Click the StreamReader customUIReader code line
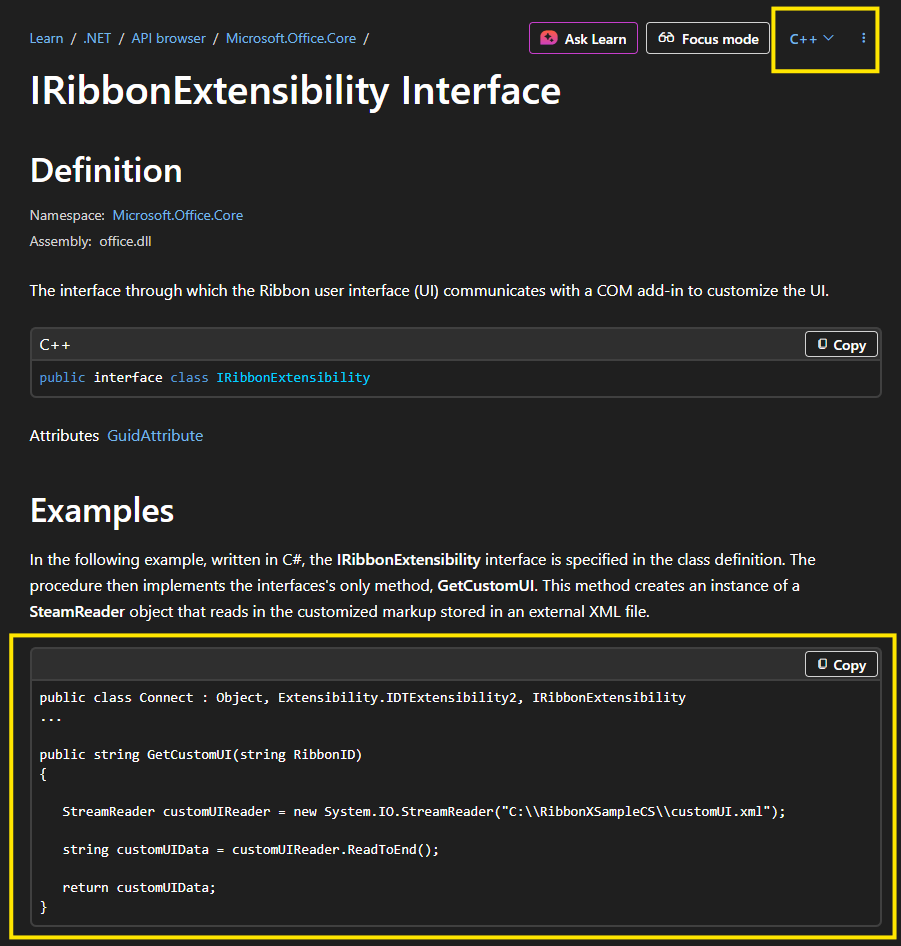This screenshot has height=946, width=901. point(423,812)
